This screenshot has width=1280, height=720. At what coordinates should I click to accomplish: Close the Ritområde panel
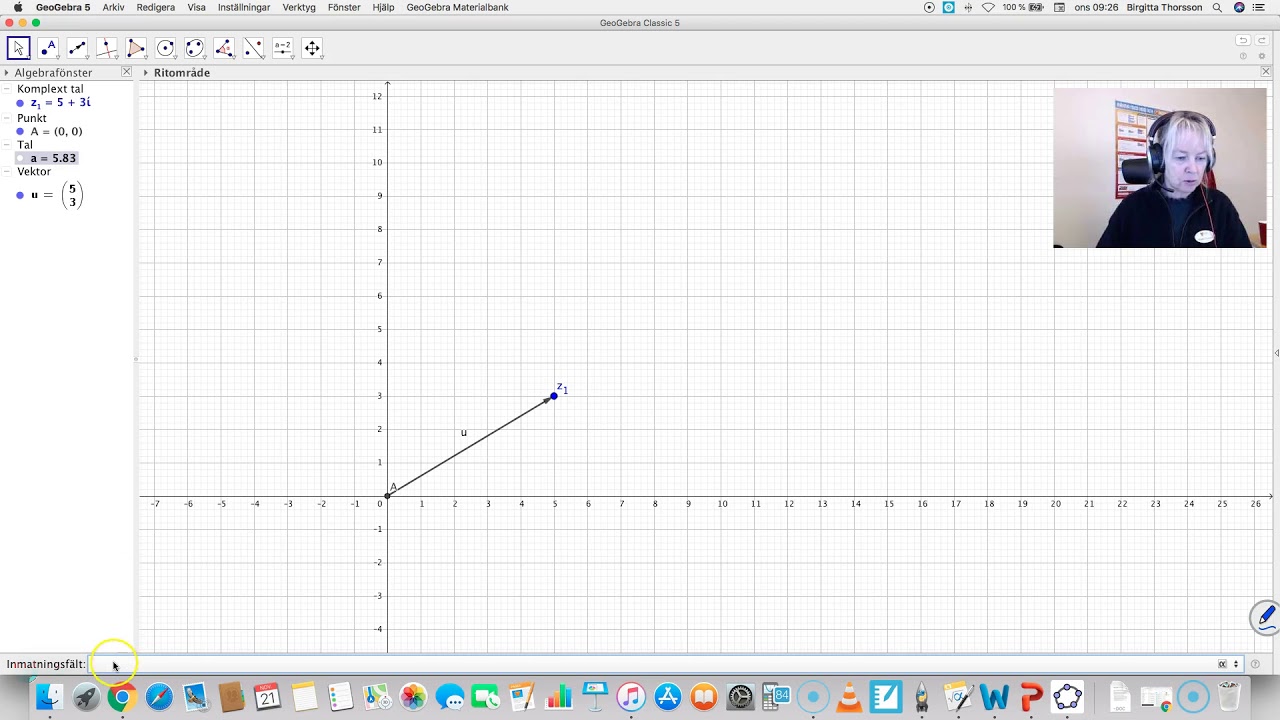(x=1265, y=72)
